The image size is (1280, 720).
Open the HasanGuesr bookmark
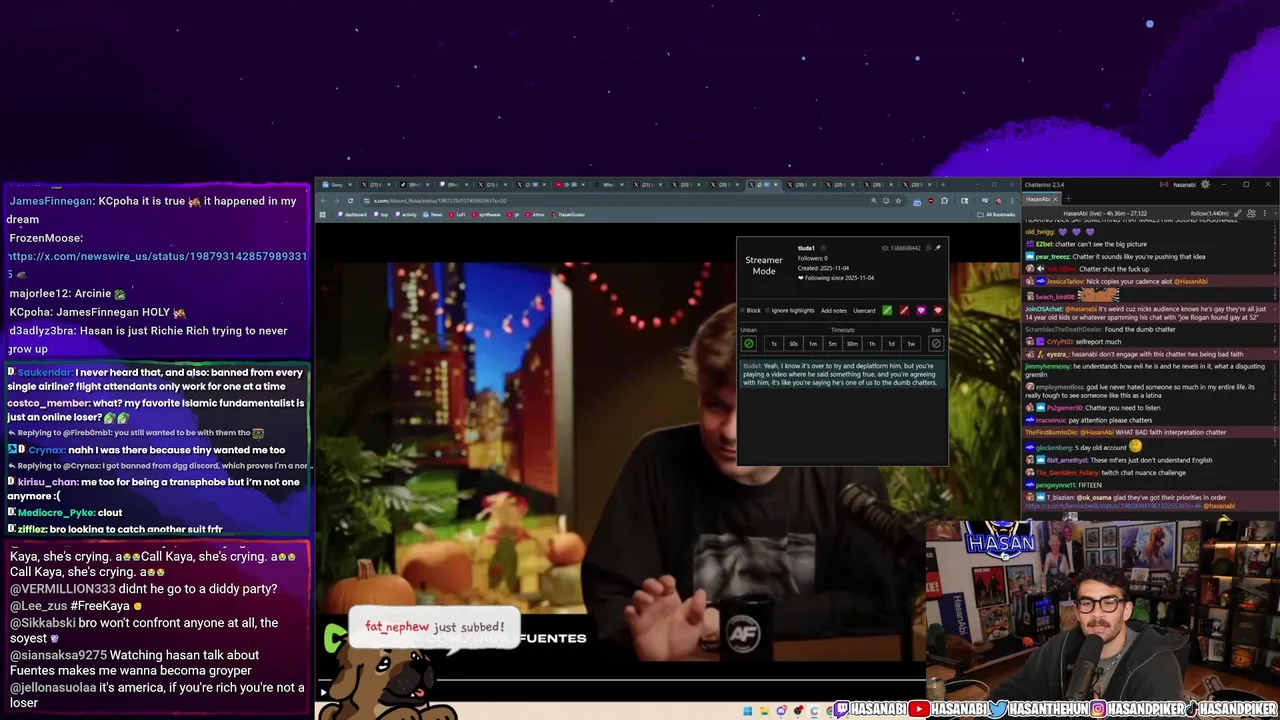pos(566,215)
